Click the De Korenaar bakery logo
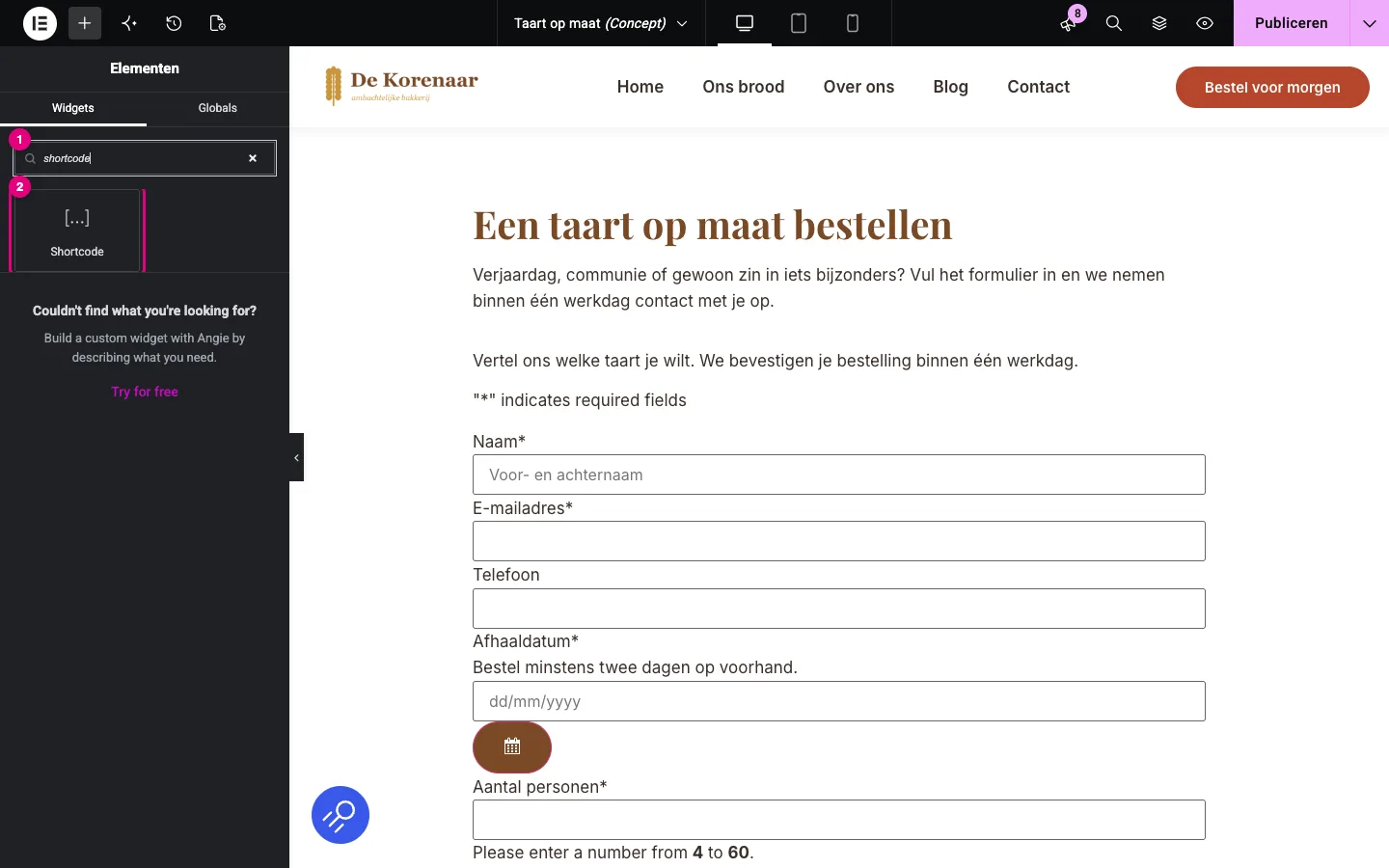The height and width of the screenshot is (868, 1389). (402, 86)
